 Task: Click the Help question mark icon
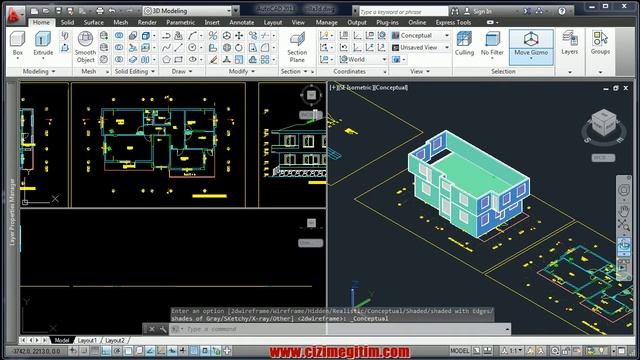562,11
